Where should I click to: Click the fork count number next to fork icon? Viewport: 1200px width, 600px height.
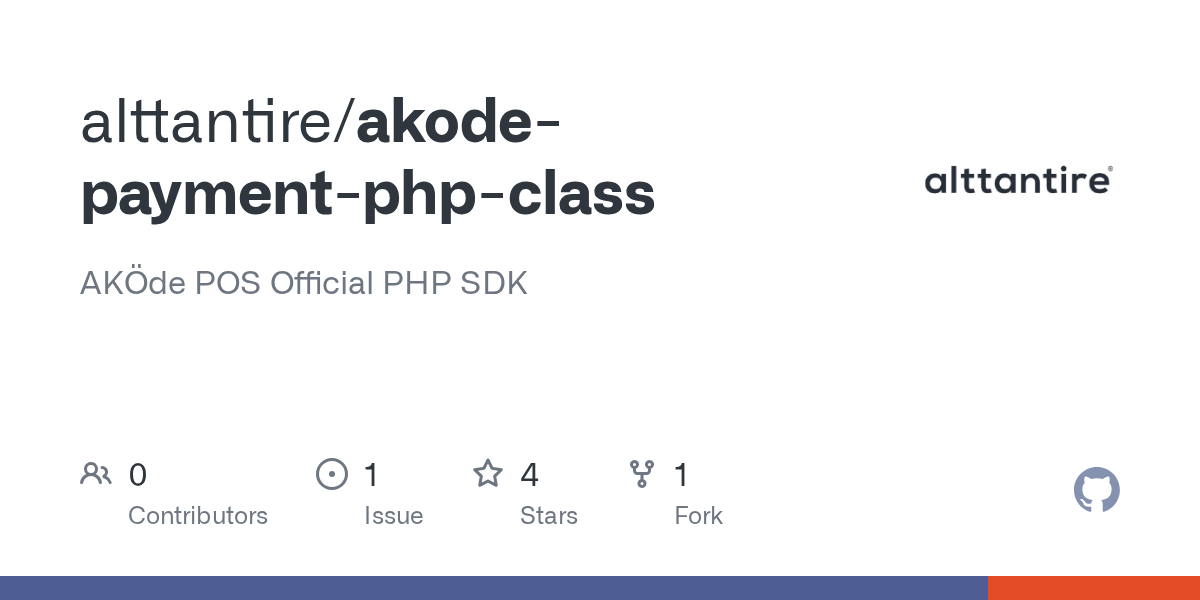pyautogui.click(x=682, y=475)
